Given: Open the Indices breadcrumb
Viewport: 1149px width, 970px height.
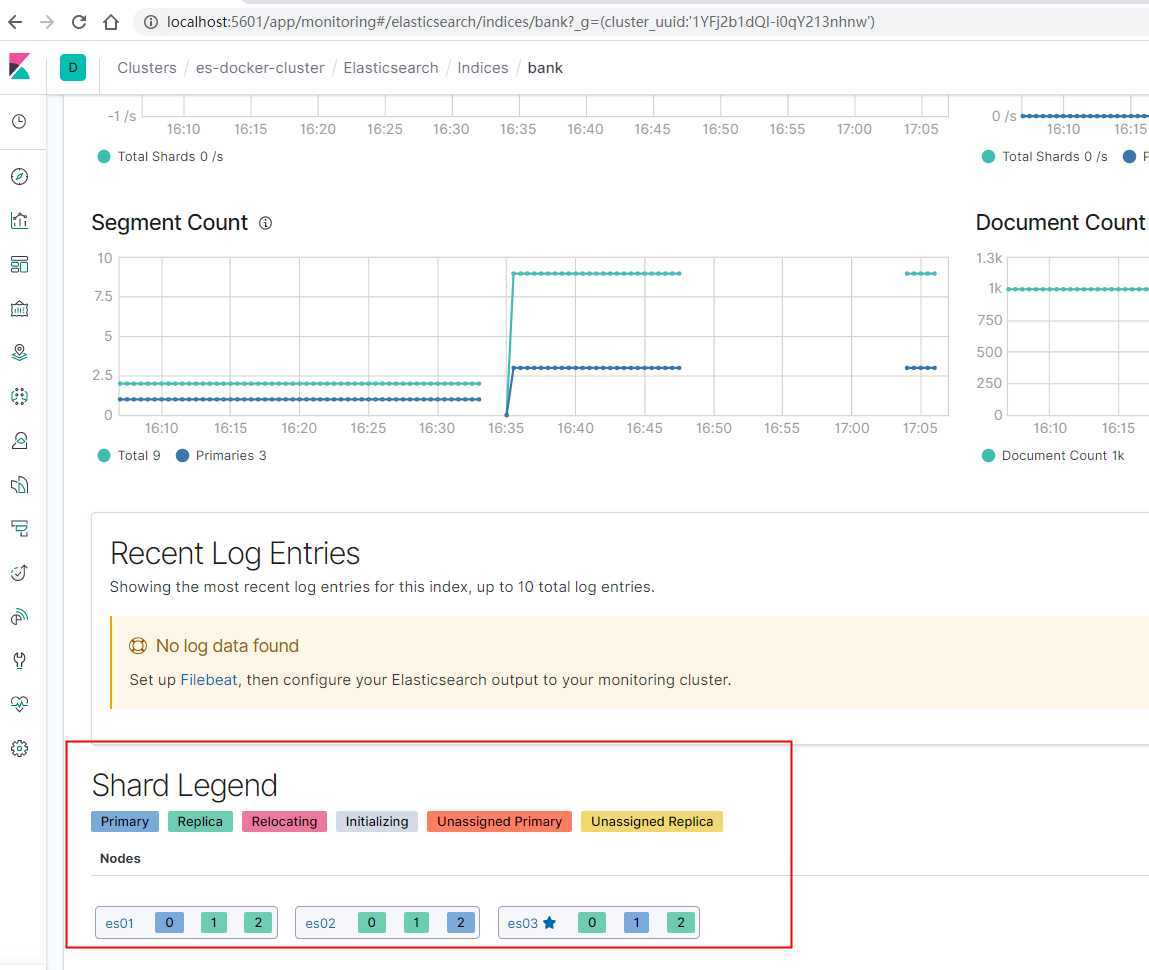Looking at the screenshot, I should pyautogui.click(x=483, y=67).
